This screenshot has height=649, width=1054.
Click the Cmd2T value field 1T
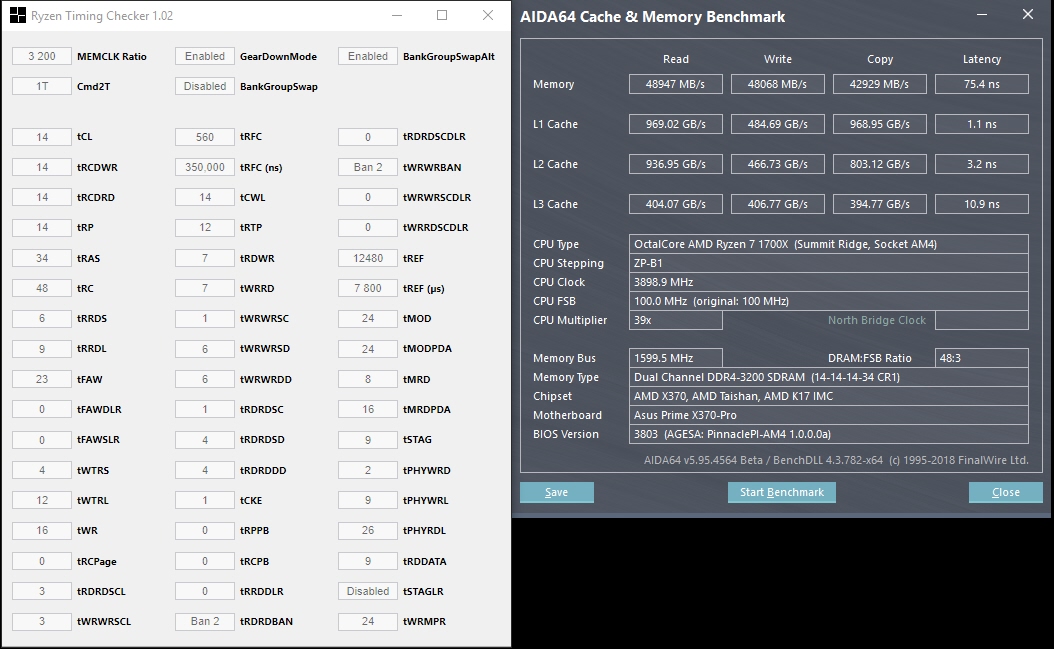pyautogui.click(x=42, y=86)
